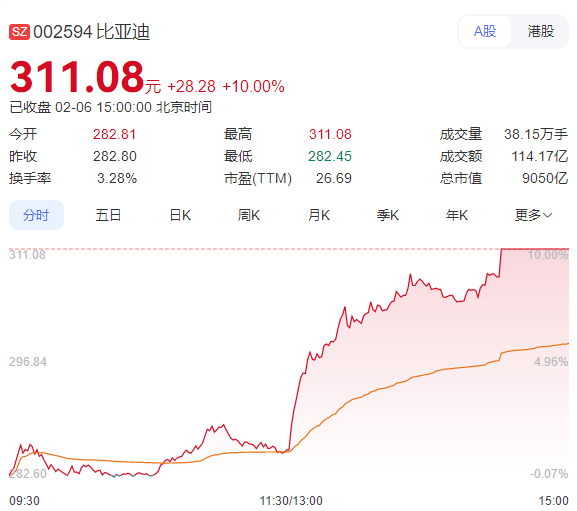Open the 日K chart tab
The height and width of the screenshot is (511, 577).
click(180, 215)
